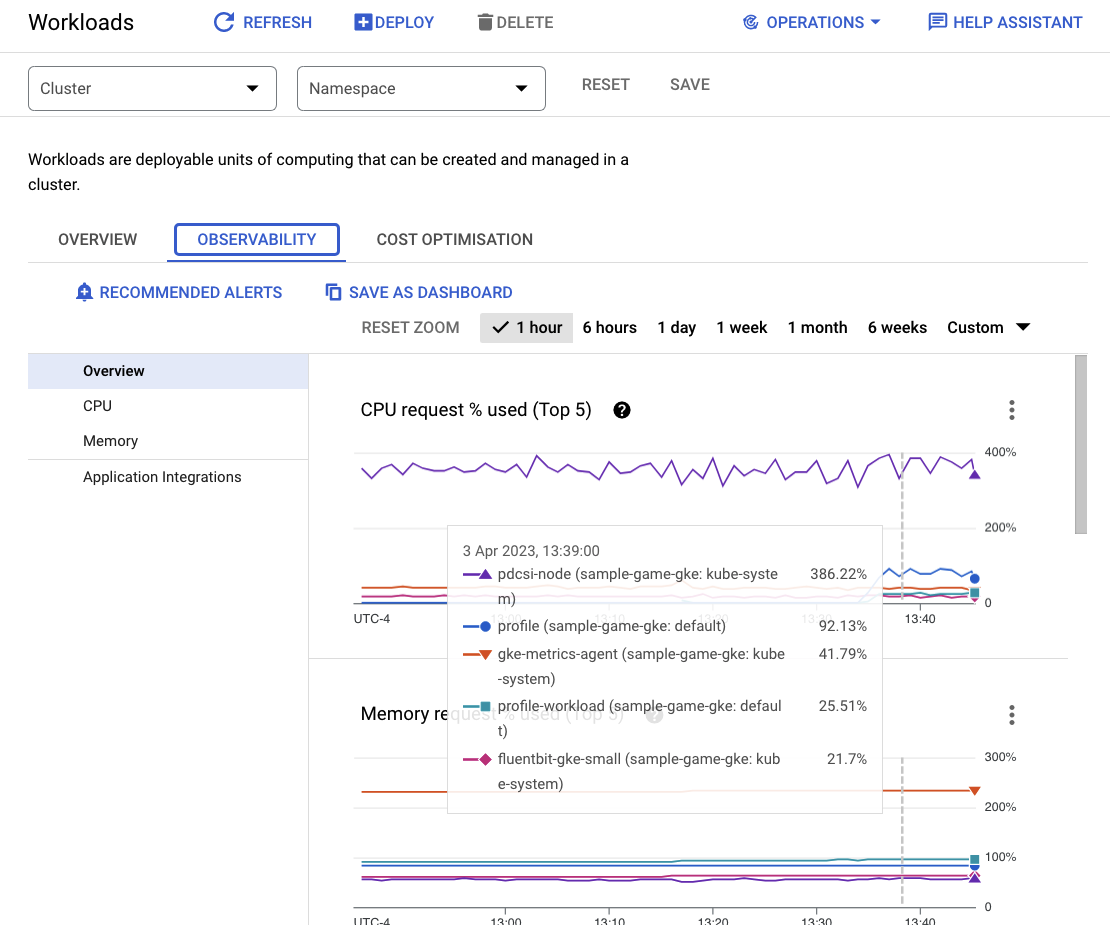Click the Operations icon in the header
1110x931 pixels.
click(x=751, y=22)
